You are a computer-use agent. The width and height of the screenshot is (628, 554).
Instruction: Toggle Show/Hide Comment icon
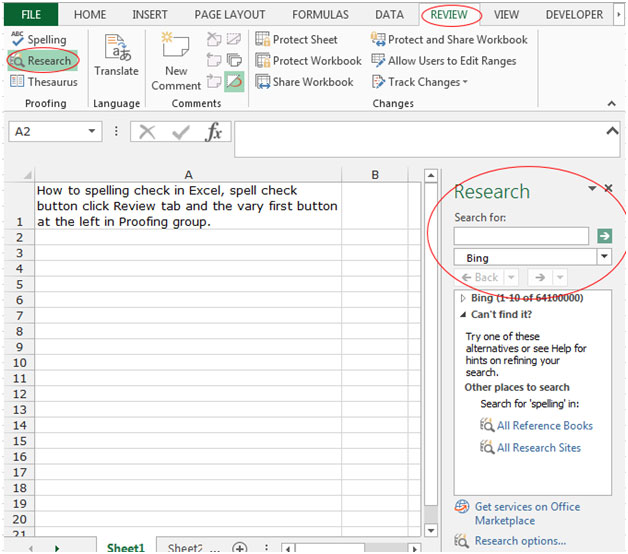pos(234,39)
